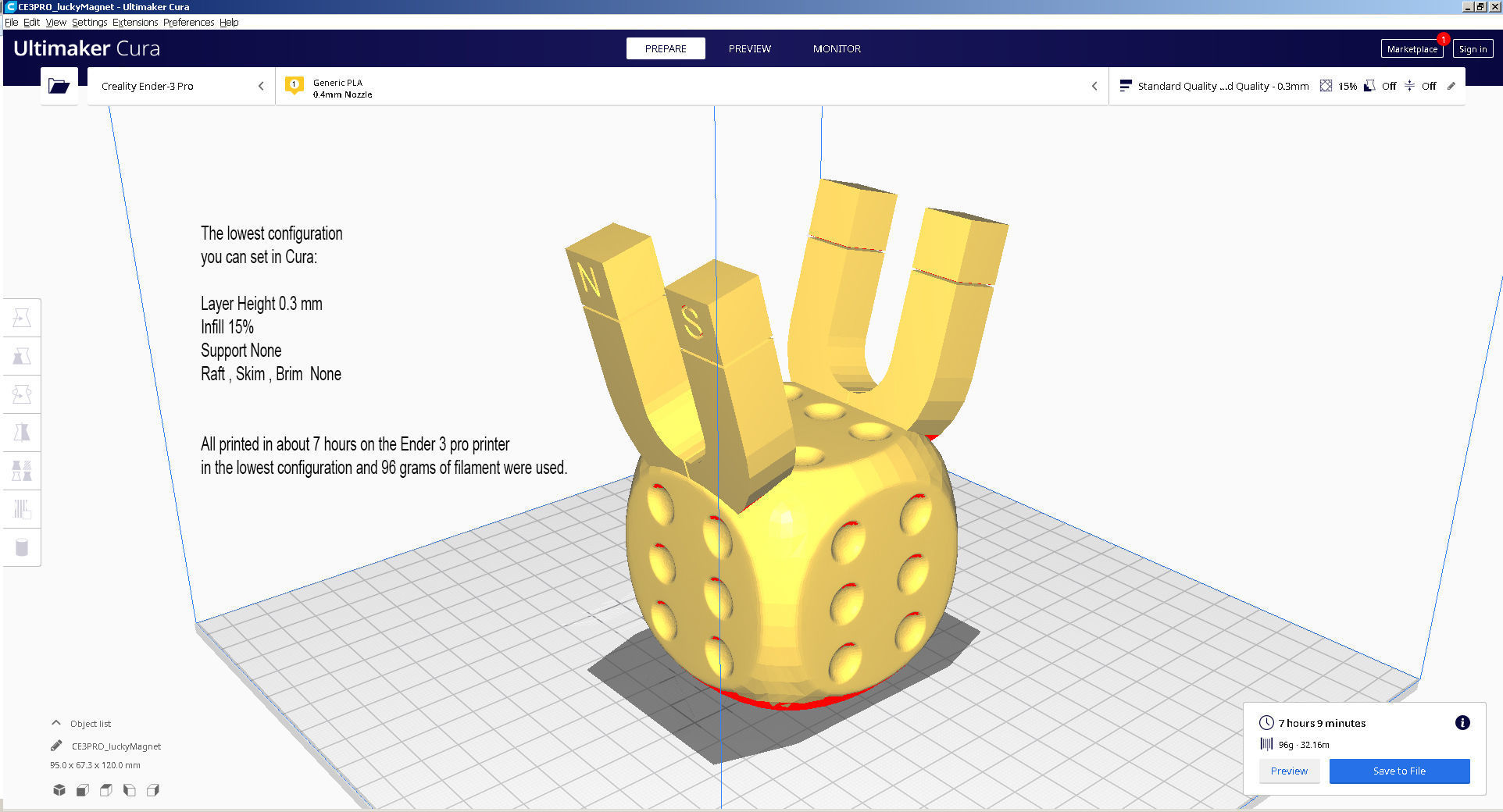Select the Mirror tool in left toolbar
This screenshot has height=812, width=1503.
[x=22, y=433]
